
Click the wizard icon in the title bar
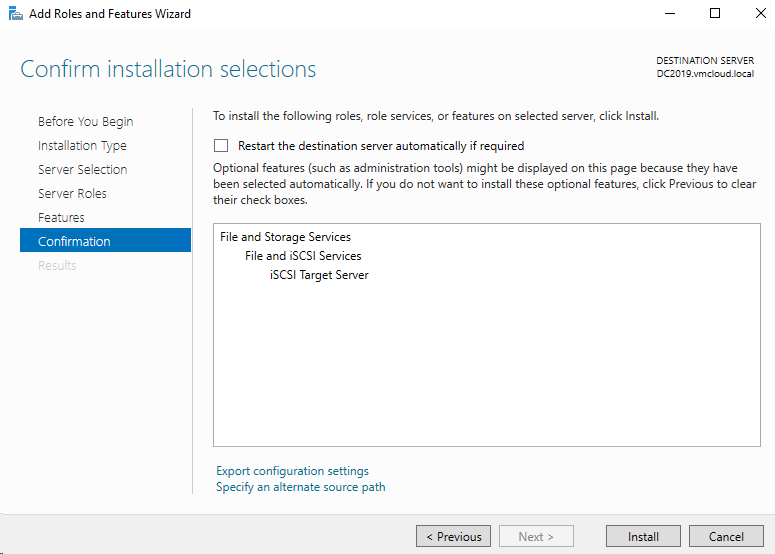14,14
